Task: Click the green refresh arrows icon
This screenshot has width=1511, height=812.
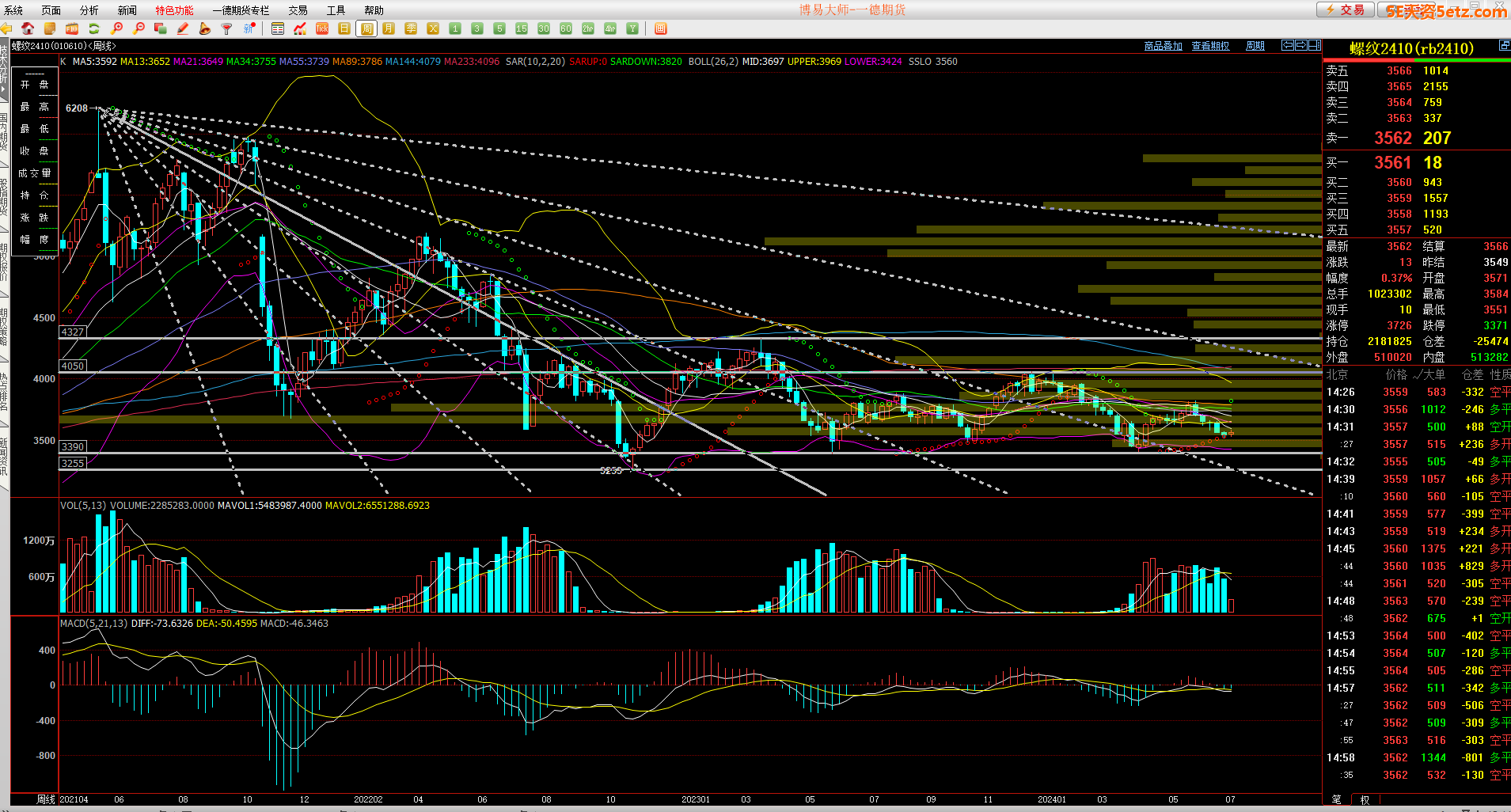Action: (94, 28)
